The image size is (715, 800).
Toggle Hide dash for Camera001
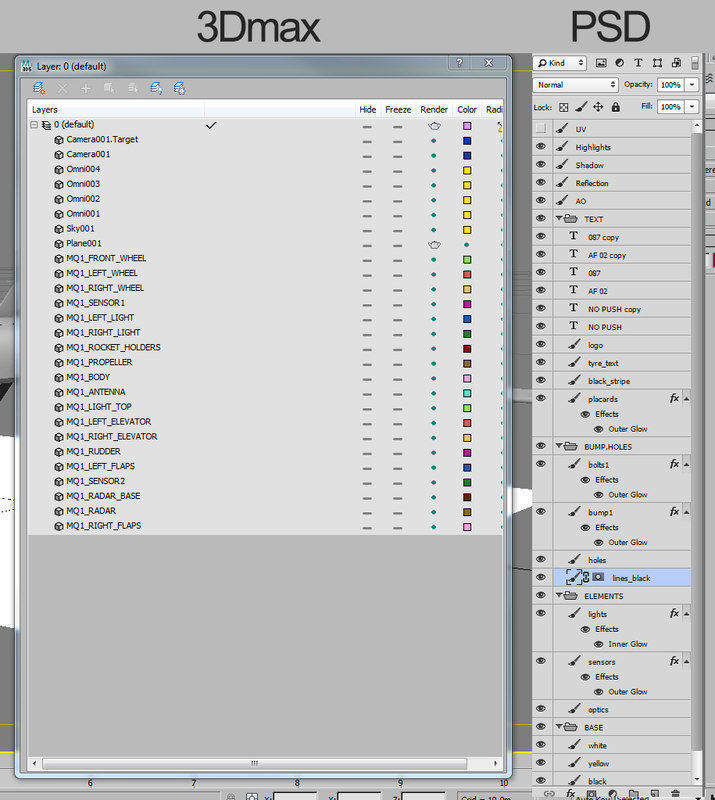[x=367, y=156]
